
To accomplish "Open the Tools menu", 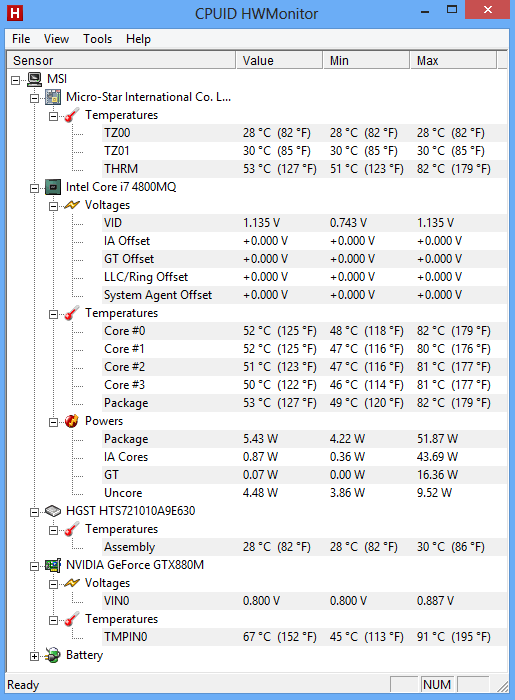I will coord(97,39).
